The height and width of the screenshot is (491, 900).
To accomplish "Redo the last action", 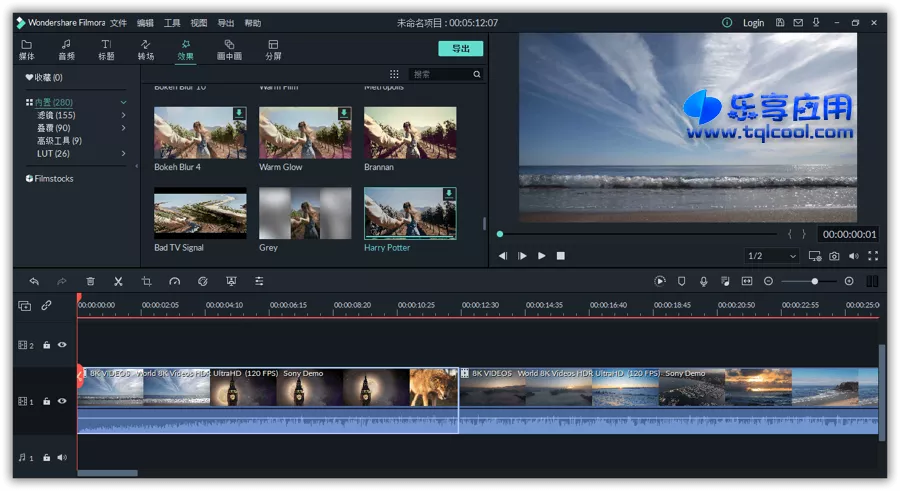I will pyautogui.click(x=61, y=281).
